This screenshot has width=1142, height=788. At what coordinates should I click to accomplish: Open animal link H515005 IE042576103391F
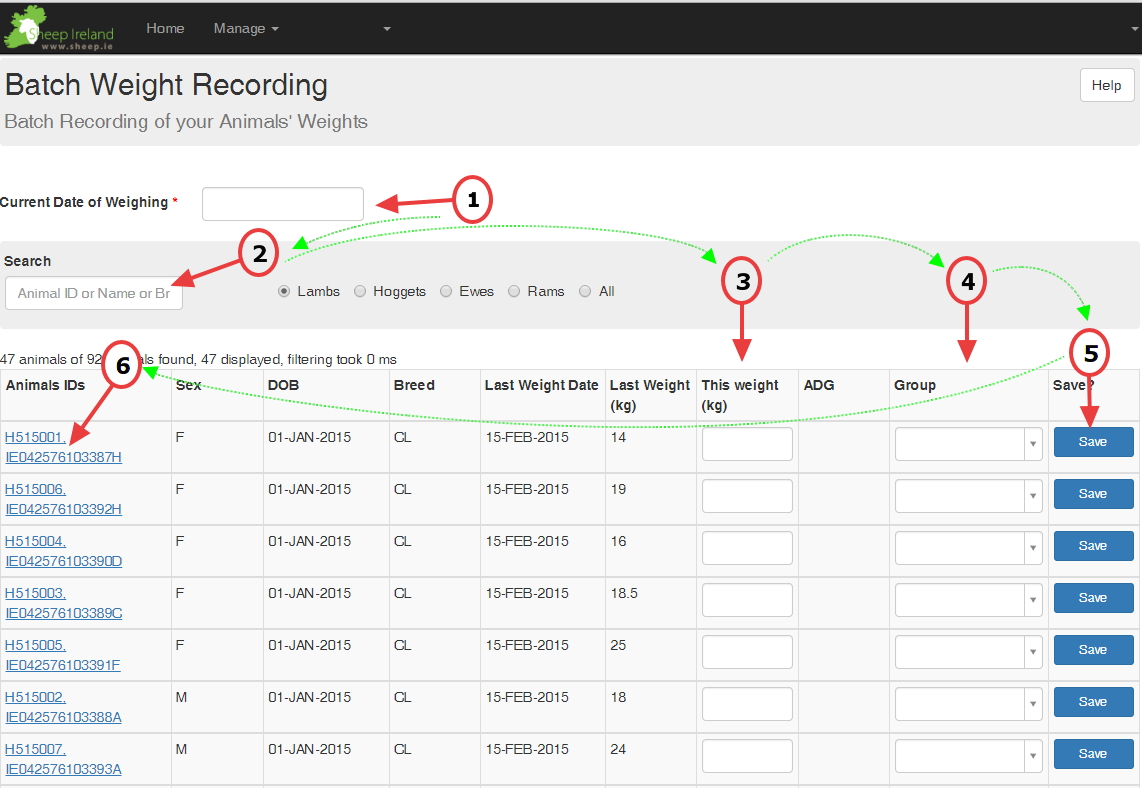(x=63, y=655)
